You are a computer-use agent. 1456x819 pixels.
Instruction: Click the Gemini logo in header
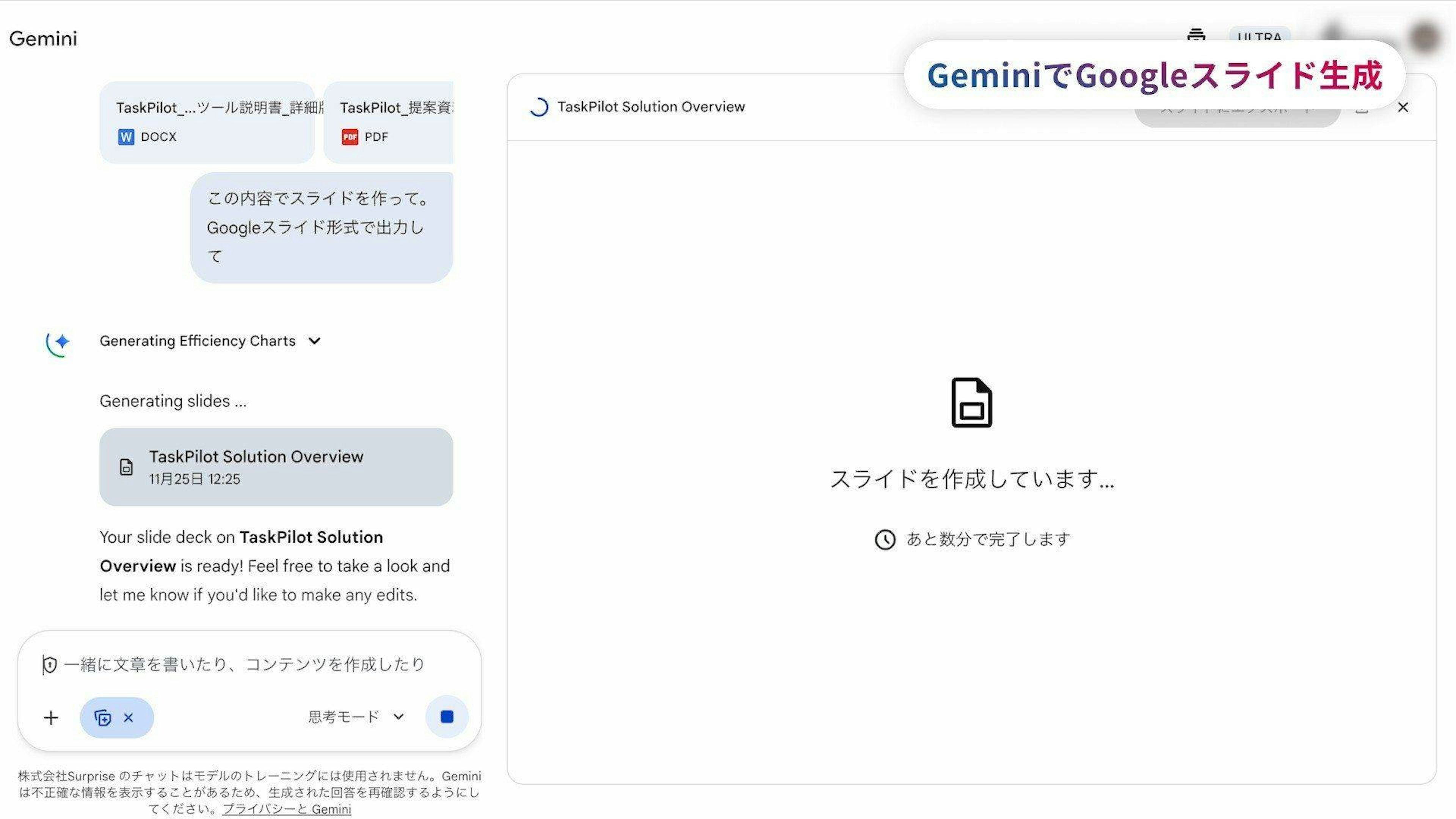tap(43, 38)
